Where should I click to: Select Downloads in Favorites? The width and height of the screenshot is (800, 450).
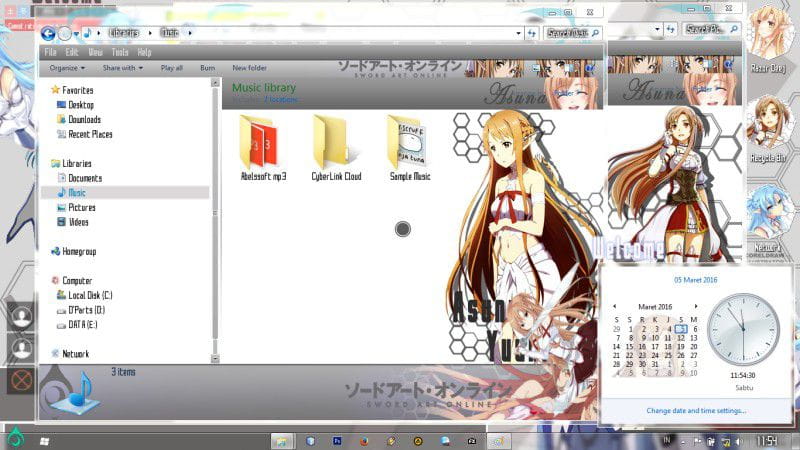tap(83, 119)
